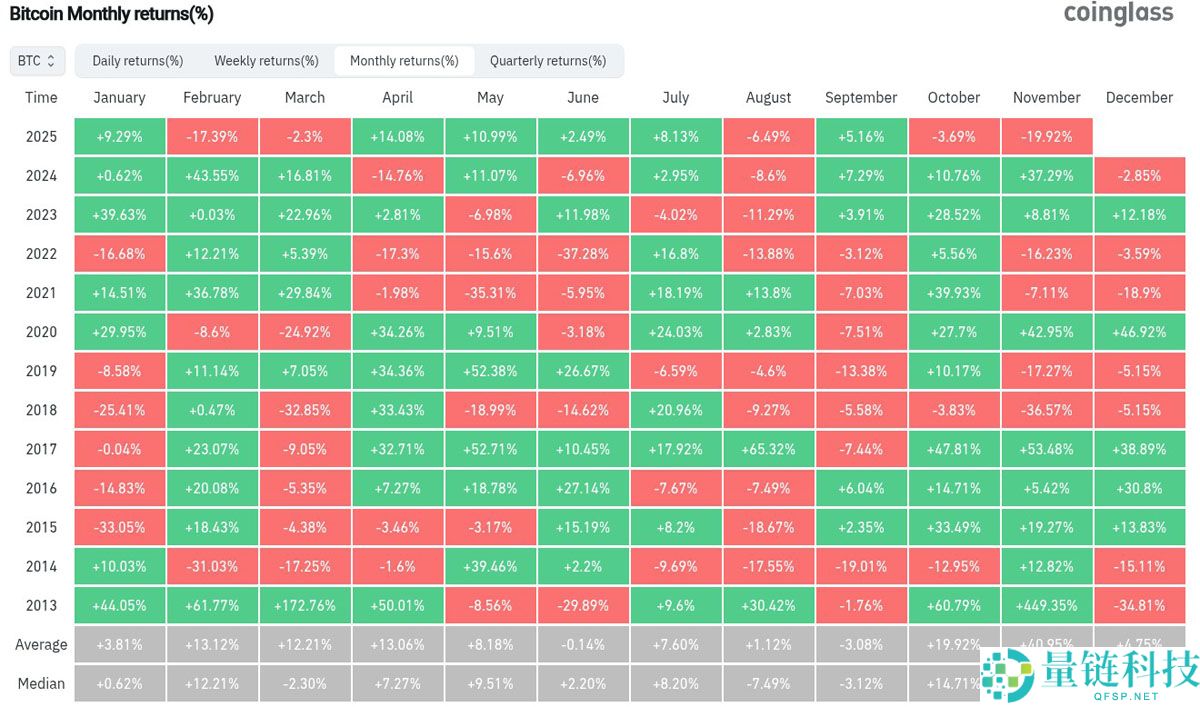1200x707 pixels.
Task: Click the watermark logo icon at bottom right
Action: point(1007,676)
